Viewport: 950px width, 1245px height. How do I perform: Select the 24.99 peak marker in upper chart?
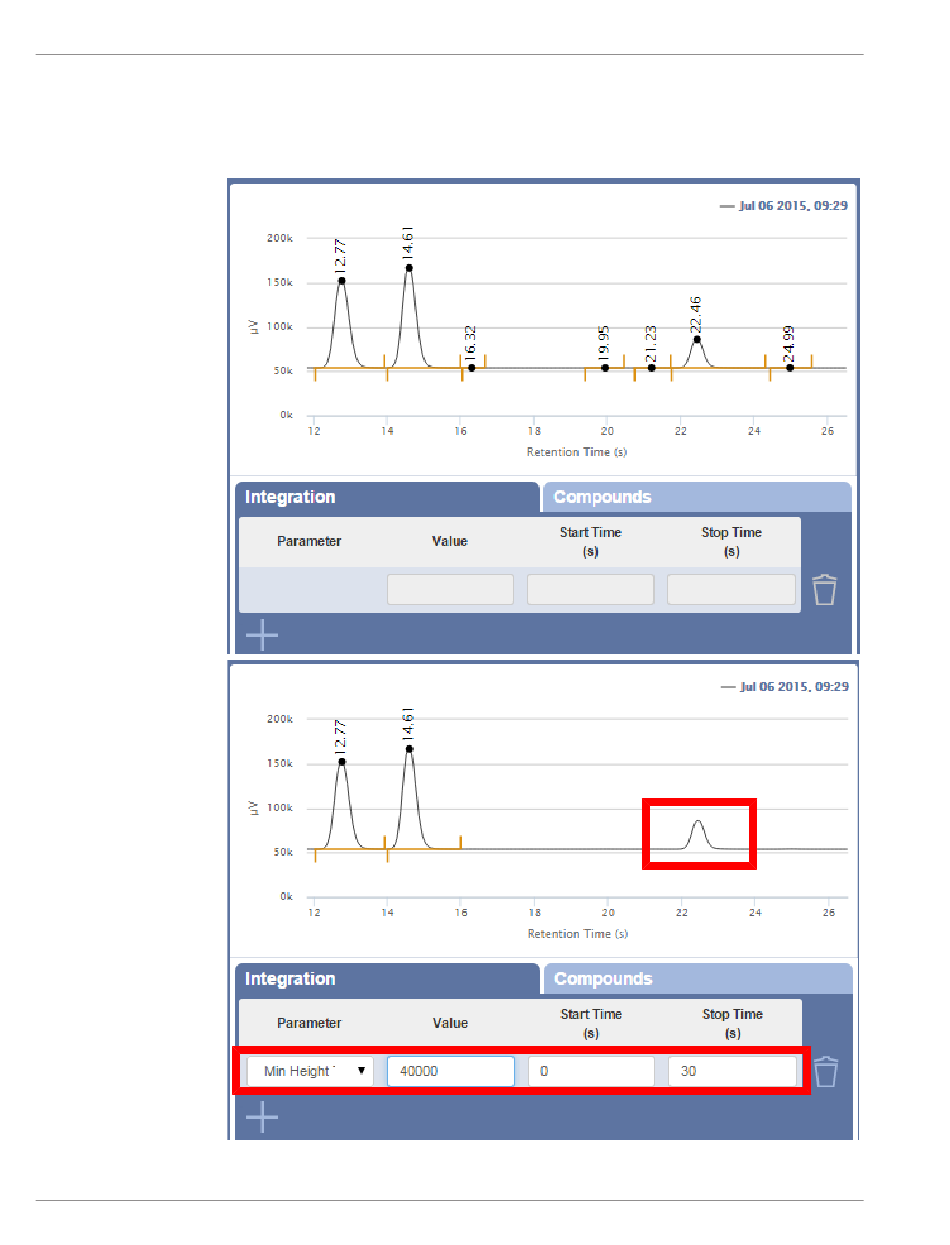click(790, 368)
